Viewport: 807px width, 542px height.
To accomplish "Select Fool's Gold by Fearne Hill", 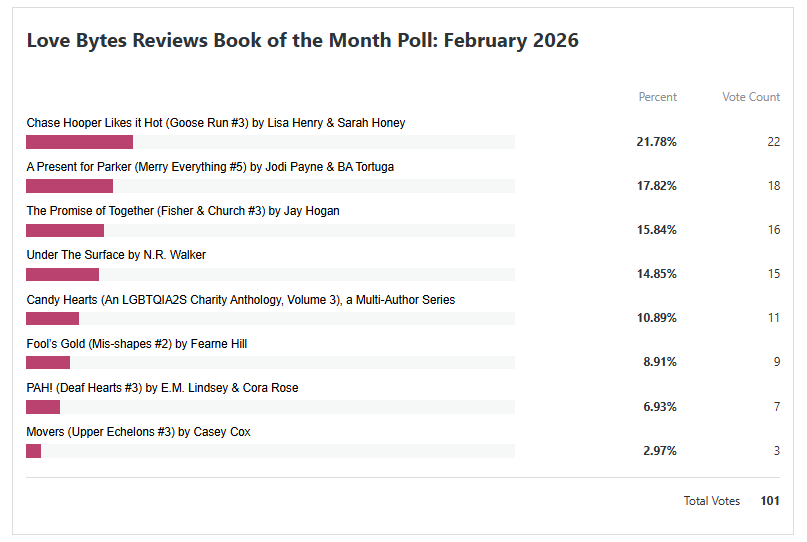I will 137,344.
